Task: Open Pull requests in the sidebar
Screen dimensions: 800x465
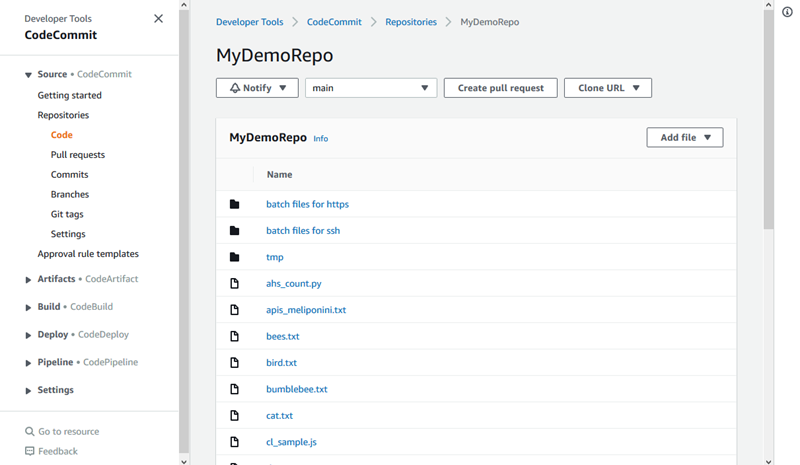Action: 78,155
